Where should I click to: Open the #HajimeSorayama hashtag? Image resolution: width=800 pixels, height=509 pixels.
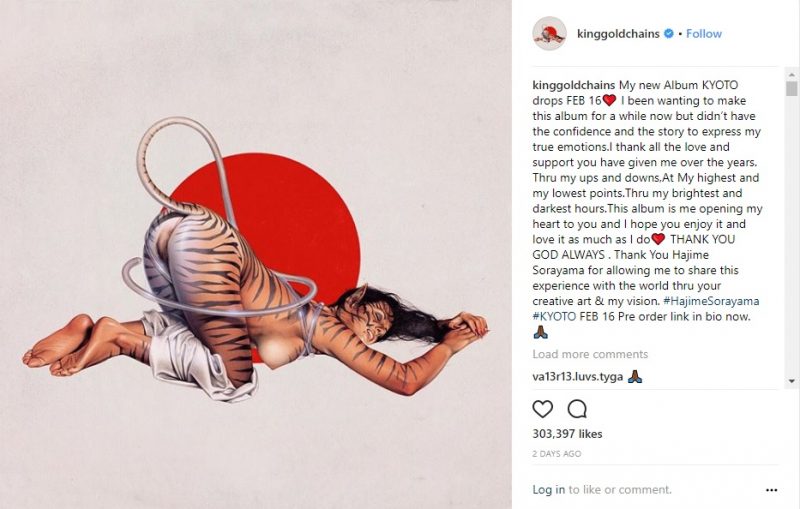coord(711,301)
